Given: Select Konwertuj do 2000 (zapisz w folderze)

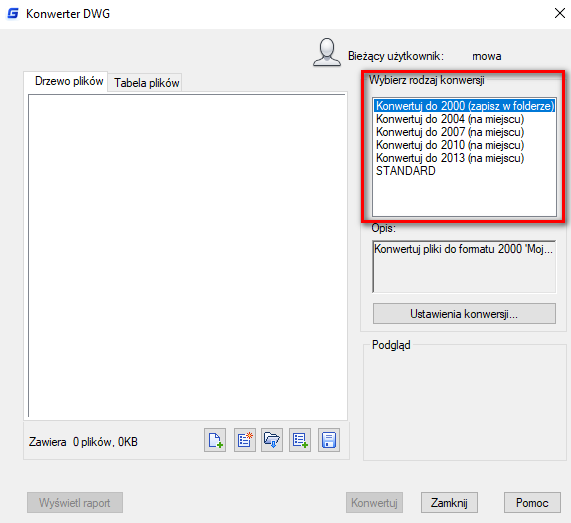Looking at the screenshot, I should click(465, 106).
